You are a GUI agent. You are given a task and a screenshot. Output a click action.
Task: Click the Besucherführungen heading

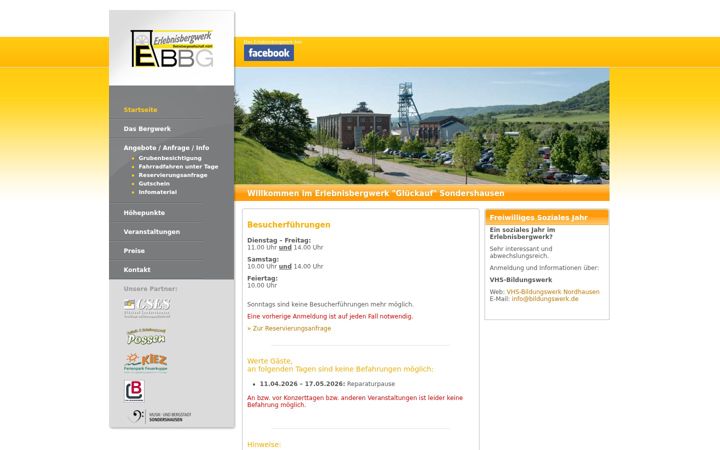click(x=288, y=225)
